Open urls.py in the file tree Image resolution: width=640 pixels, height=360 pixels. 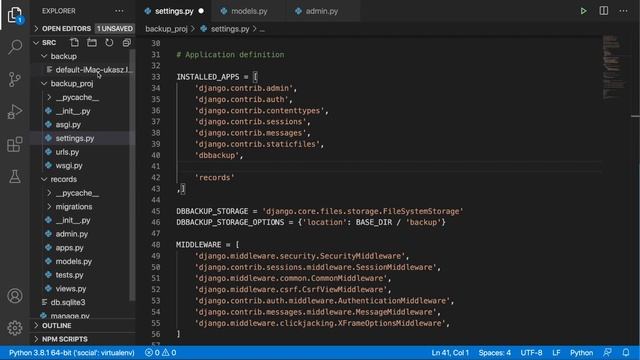[x=67, y=152]
